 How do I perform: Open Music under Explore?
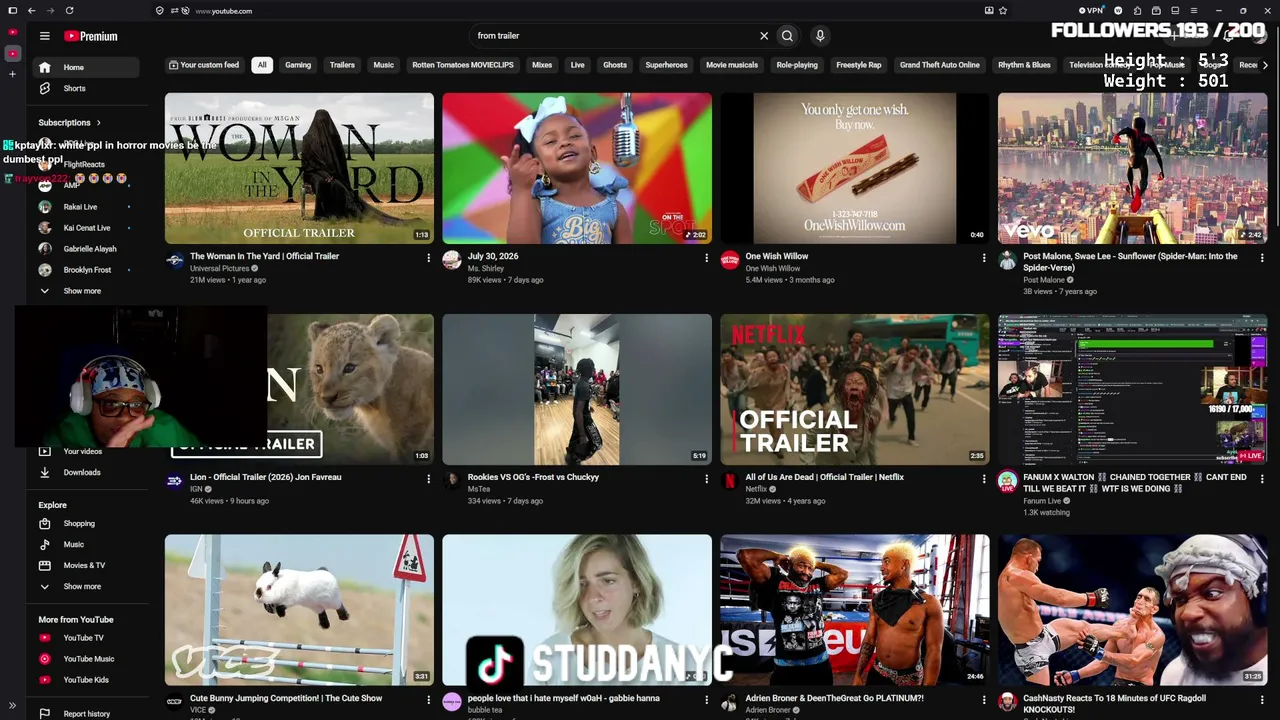[x=84, y=545]
